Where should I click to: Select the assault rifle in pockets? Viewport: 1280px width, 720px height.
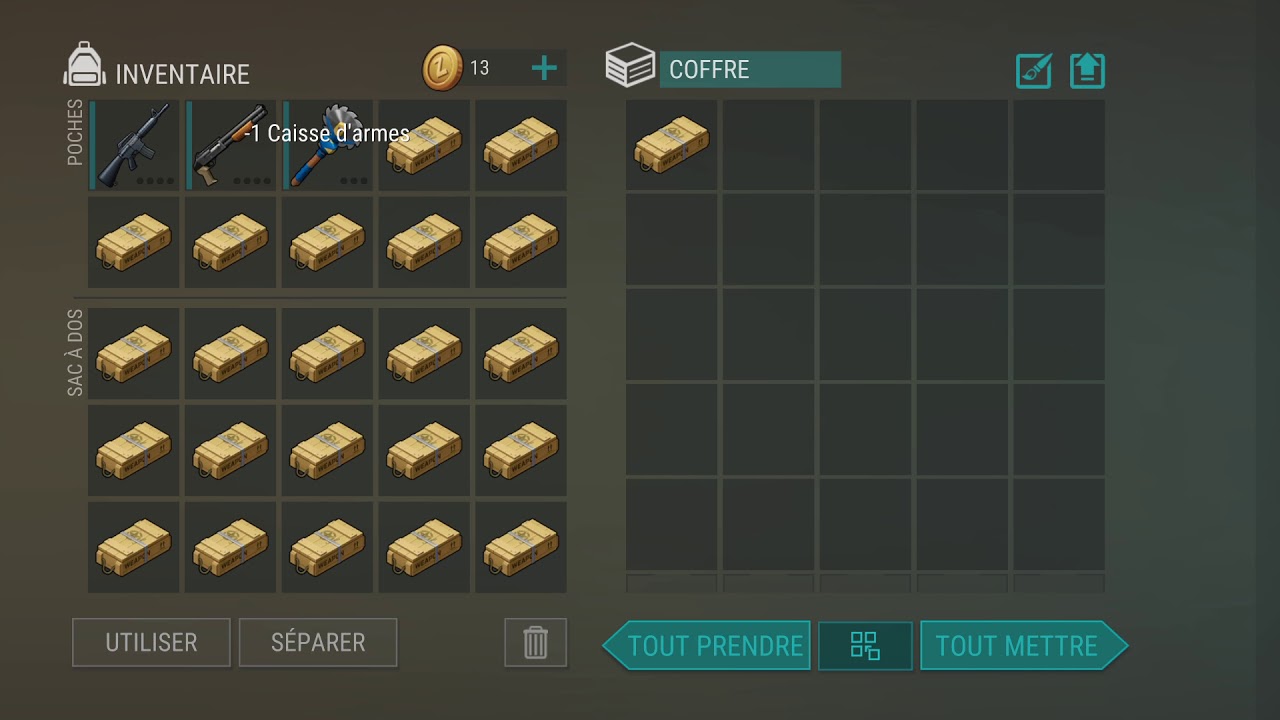click(134, 145)
